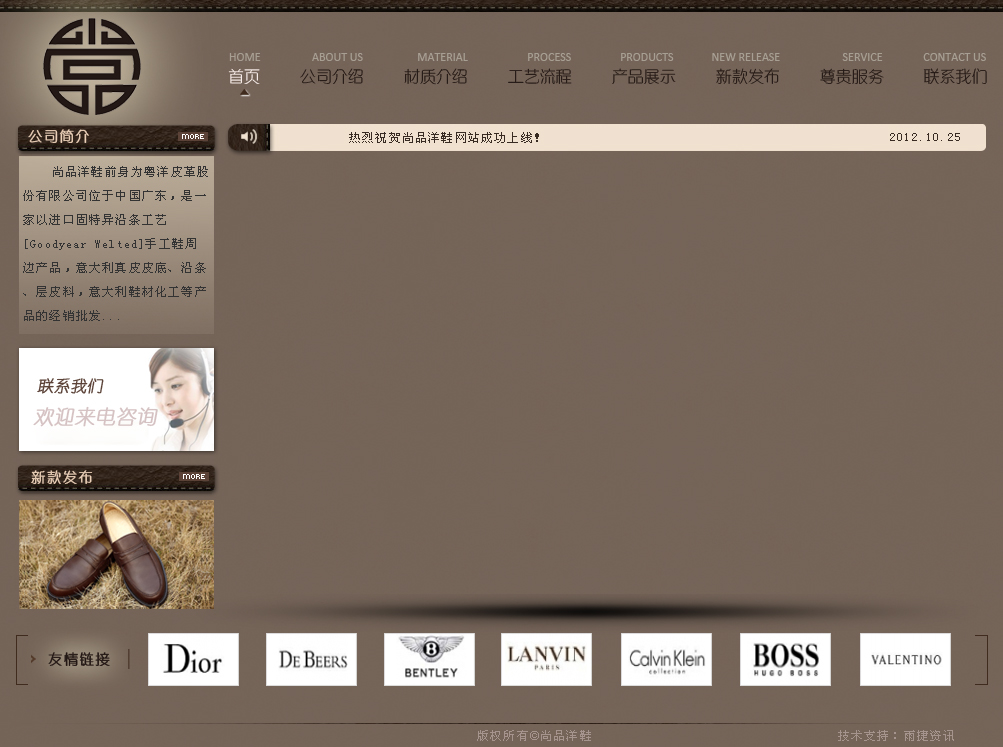Open the Lanvin Paris logo link
This screenshot has height=747, width=1003.
coord(546,659)
